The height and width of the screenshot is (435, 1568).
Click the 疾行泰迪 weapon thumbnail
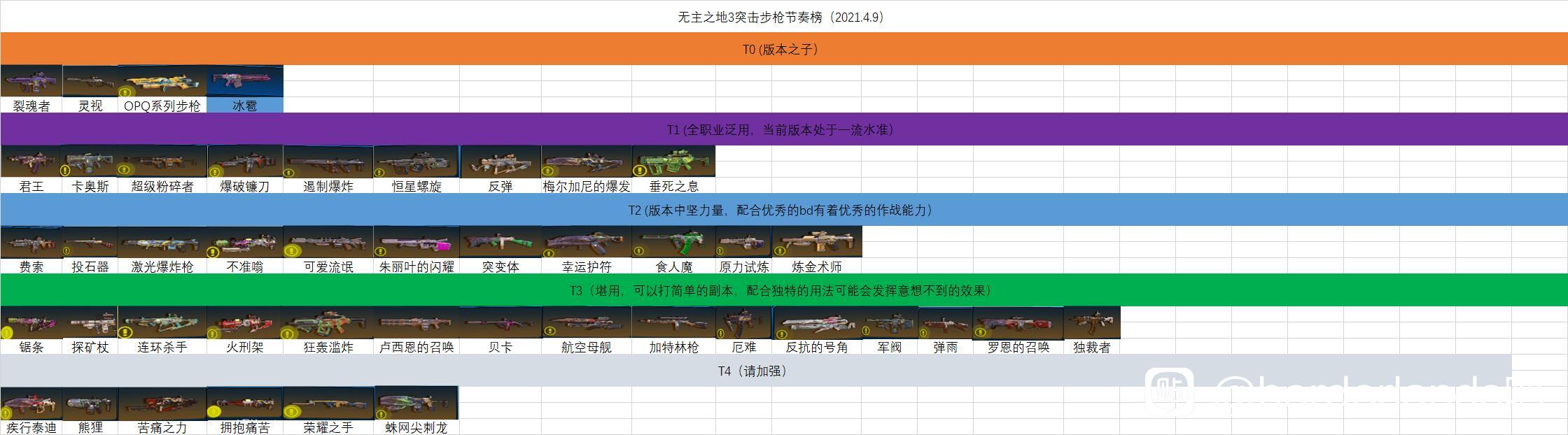[x=31, y=403]
